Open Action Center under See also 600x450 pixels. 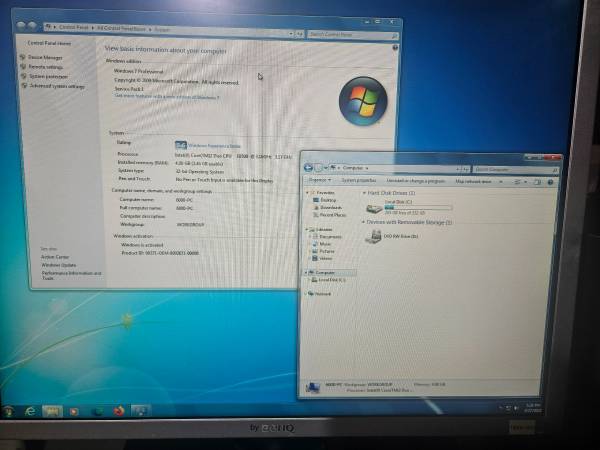pos(55,257)
